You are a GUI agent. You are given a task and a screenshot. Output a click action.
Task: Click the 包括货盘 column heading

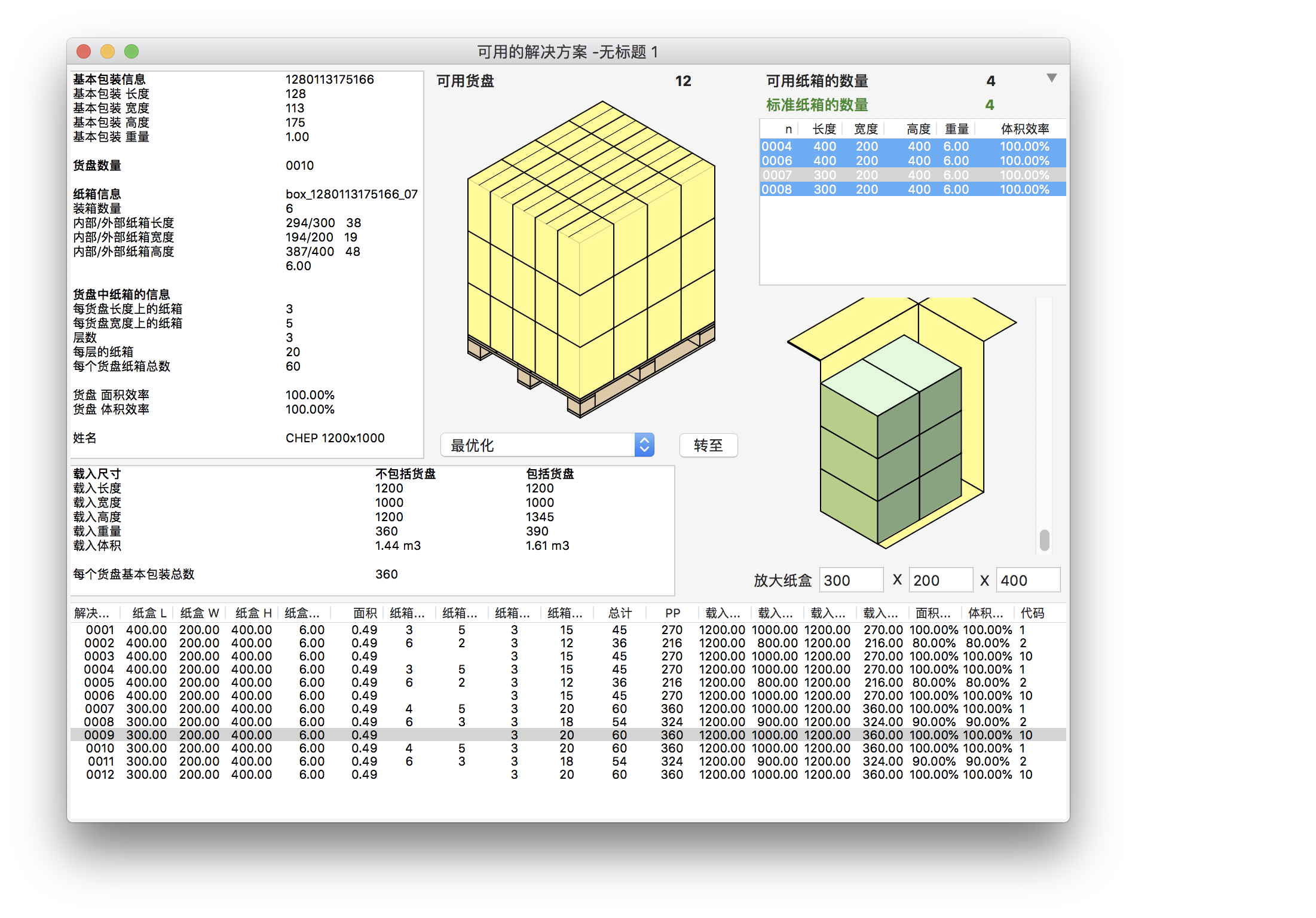[549, 474]
